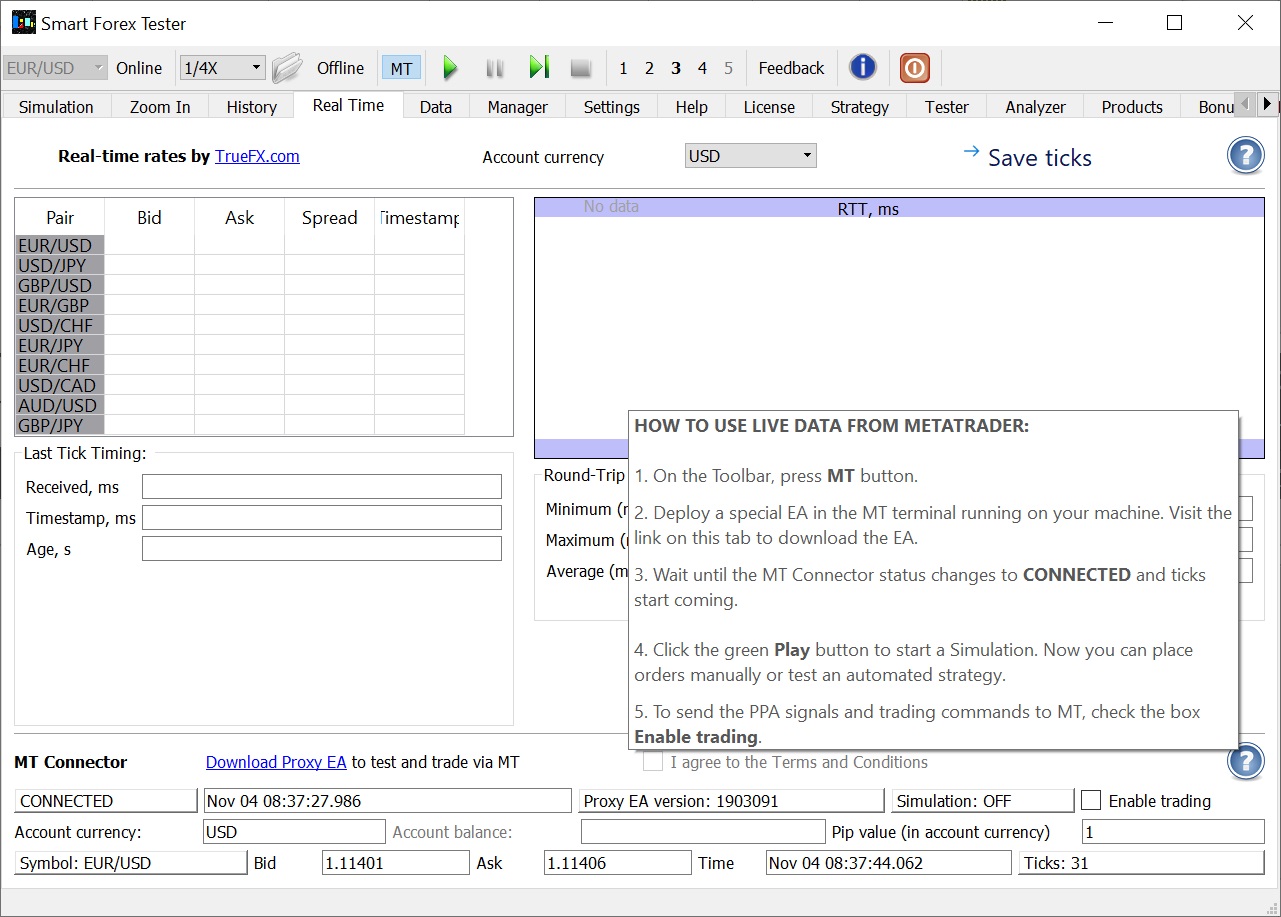Click the Account balance field

703,832
